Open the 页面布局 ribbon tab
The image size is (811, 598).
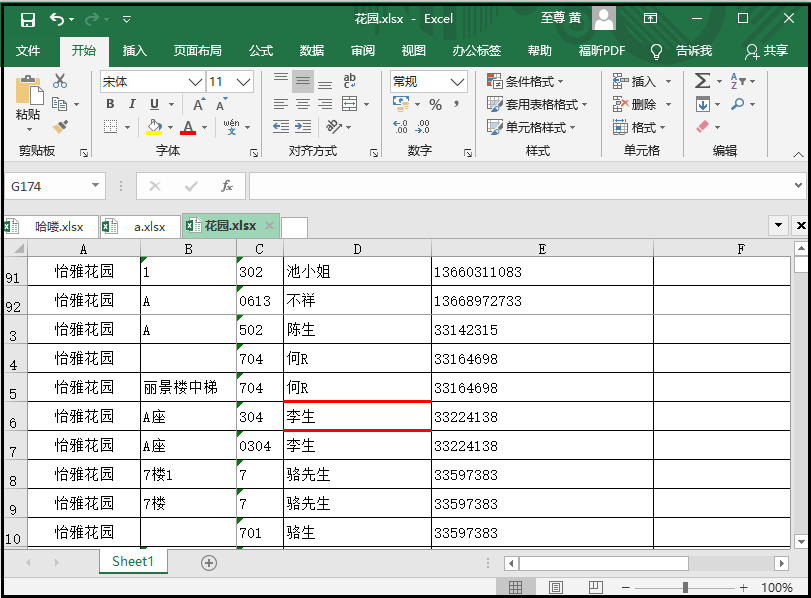point(197,51)
